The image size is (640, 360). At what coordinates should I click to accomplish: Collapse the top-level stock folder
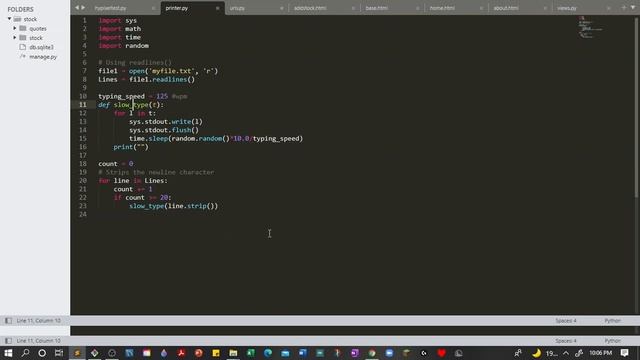tap(9, 19)
